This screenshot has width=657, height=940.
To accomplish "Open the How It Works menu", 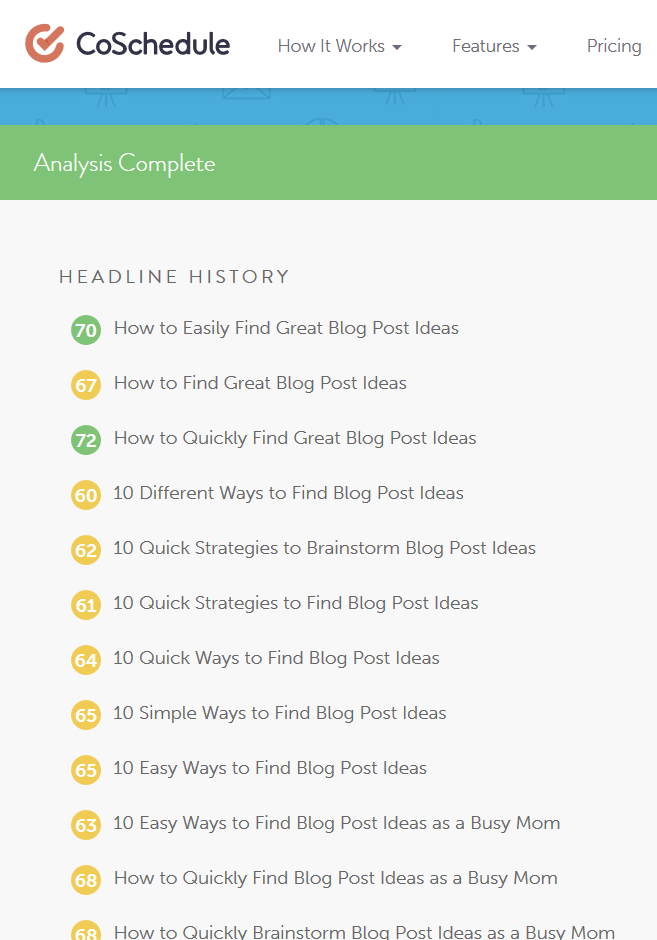I will tap(331, 46).
